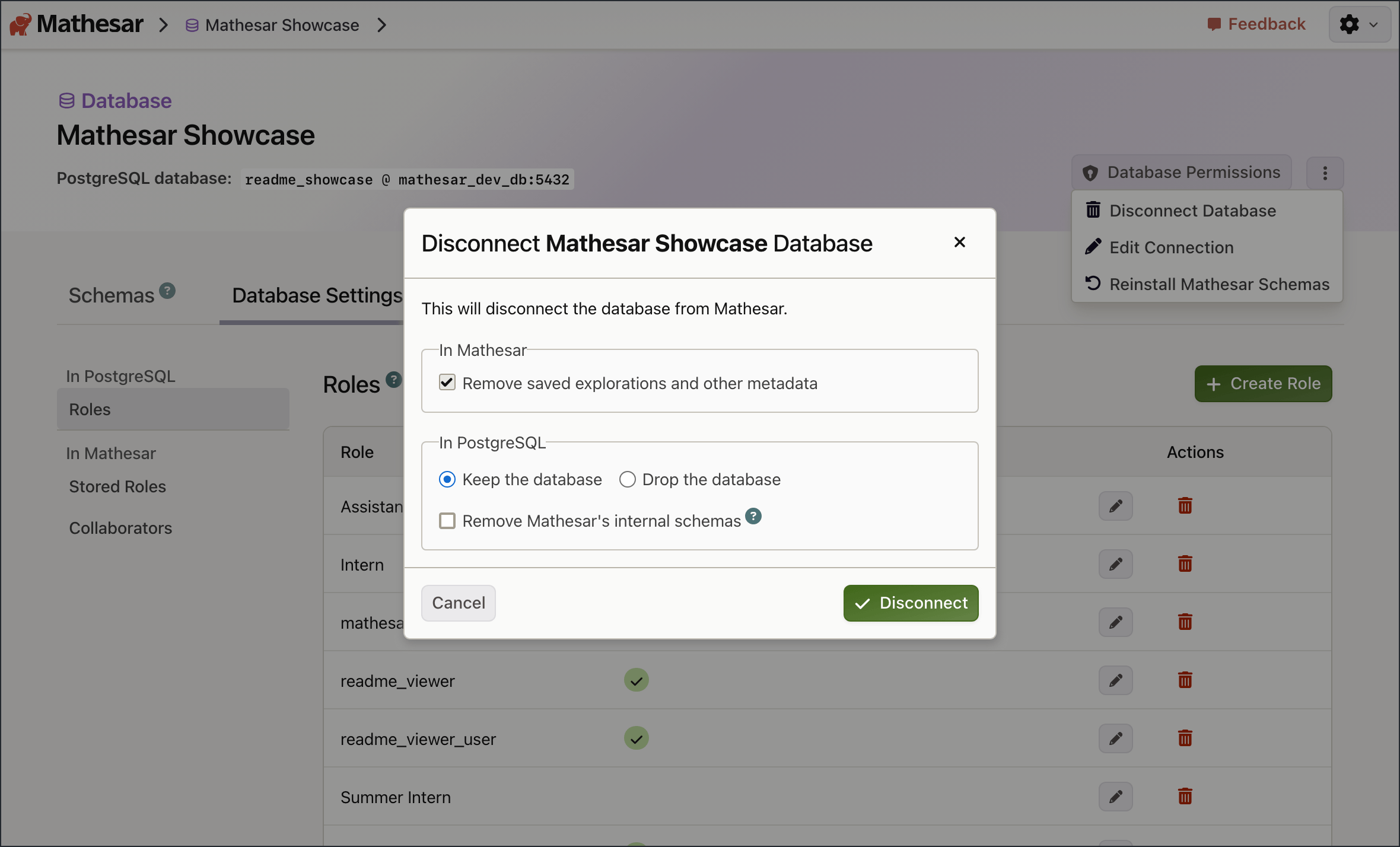The image size is (1400, 847).
Task: Click the readme_viewer_user role name
Action: tap(418, 739)
